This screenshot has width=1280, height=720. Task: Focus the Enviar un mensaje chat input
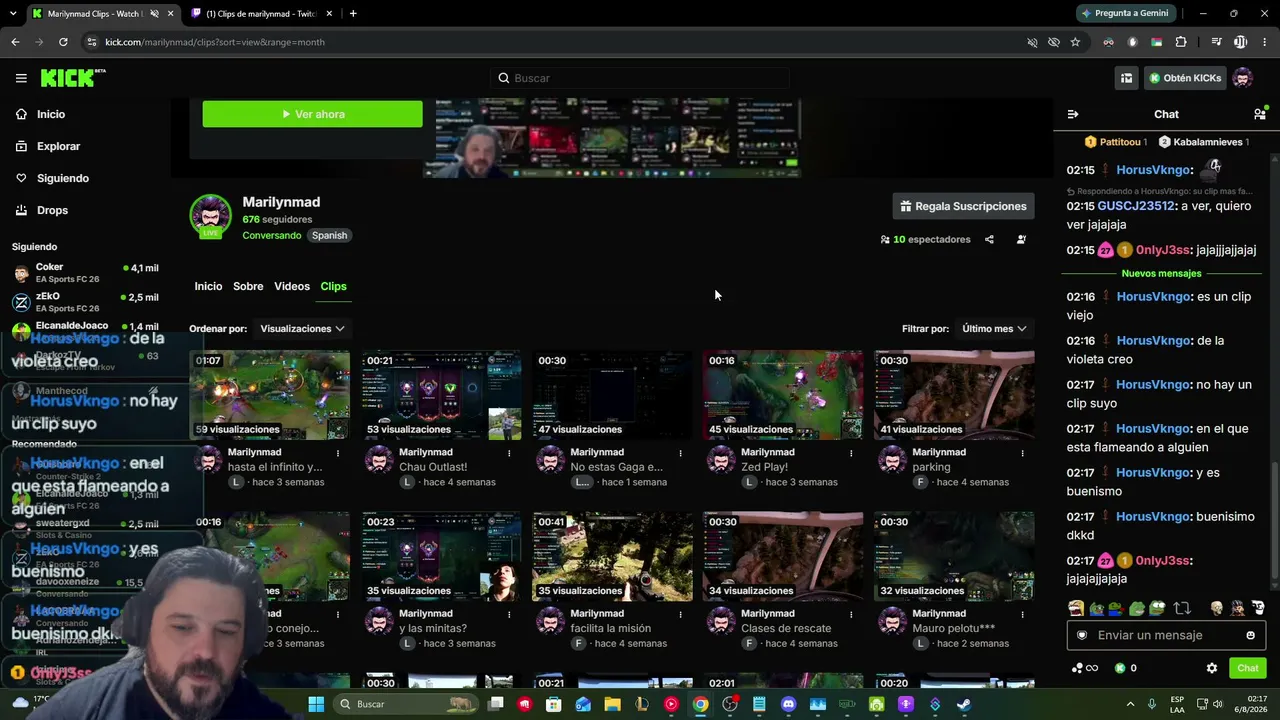pyautogui.click(x=1166, y=635)
